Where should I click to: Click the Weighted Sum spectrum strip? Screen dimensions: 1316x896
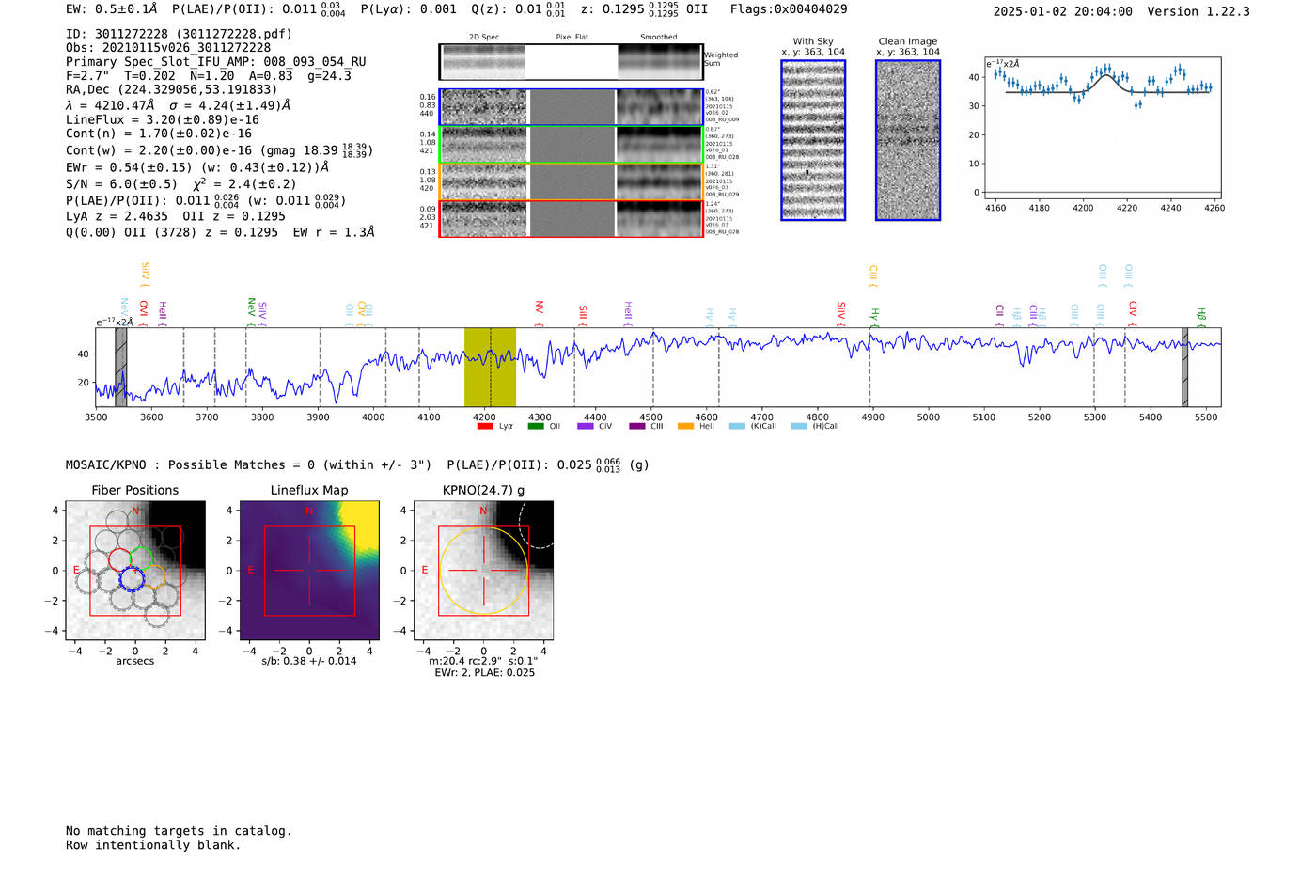tap(572, 61)
